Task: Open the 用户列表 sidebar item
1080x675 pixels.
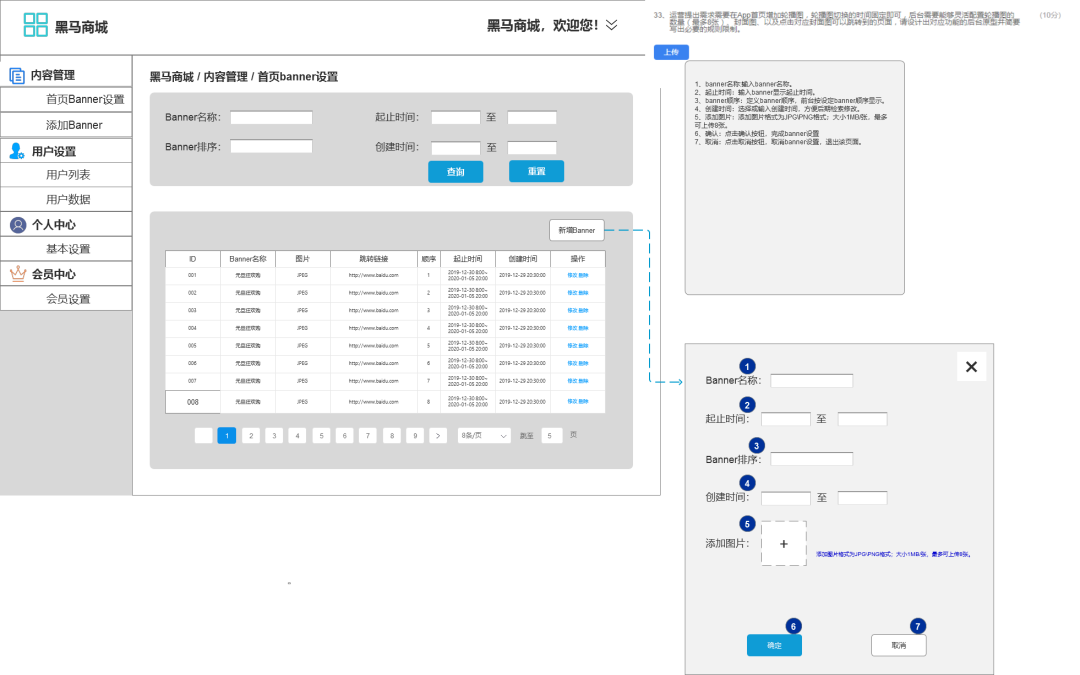Action: pos(66,175)
